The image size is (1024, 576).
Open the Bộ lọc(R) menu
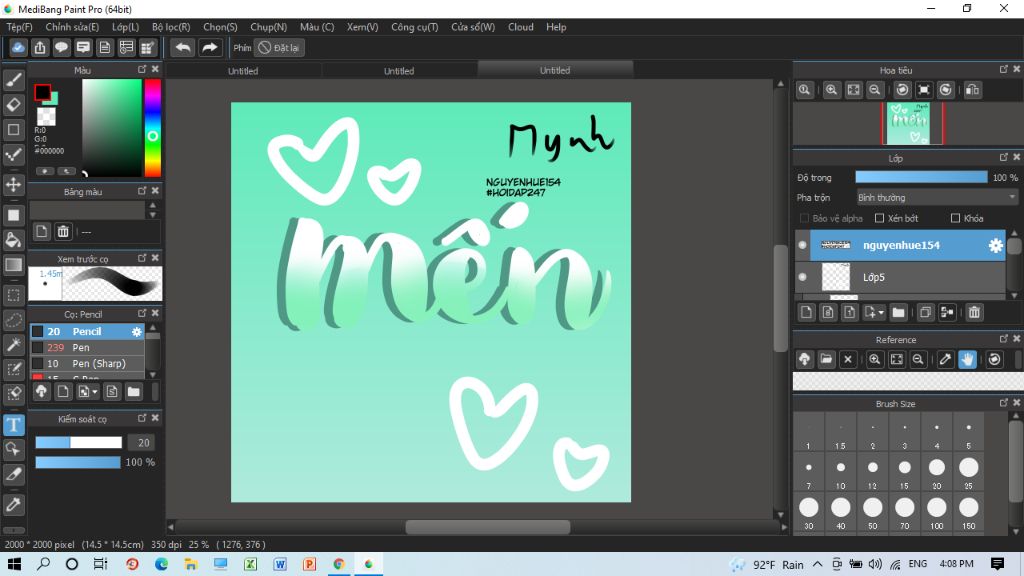pyautogui.click(x=171, y=27)
